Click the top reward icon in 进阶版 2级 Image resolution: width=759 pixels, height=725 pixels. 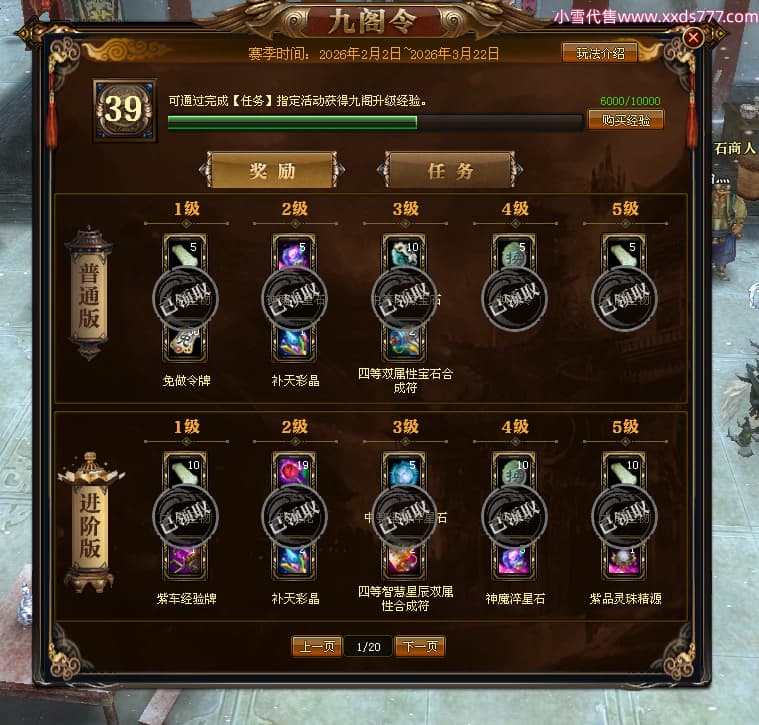[294, 469]
